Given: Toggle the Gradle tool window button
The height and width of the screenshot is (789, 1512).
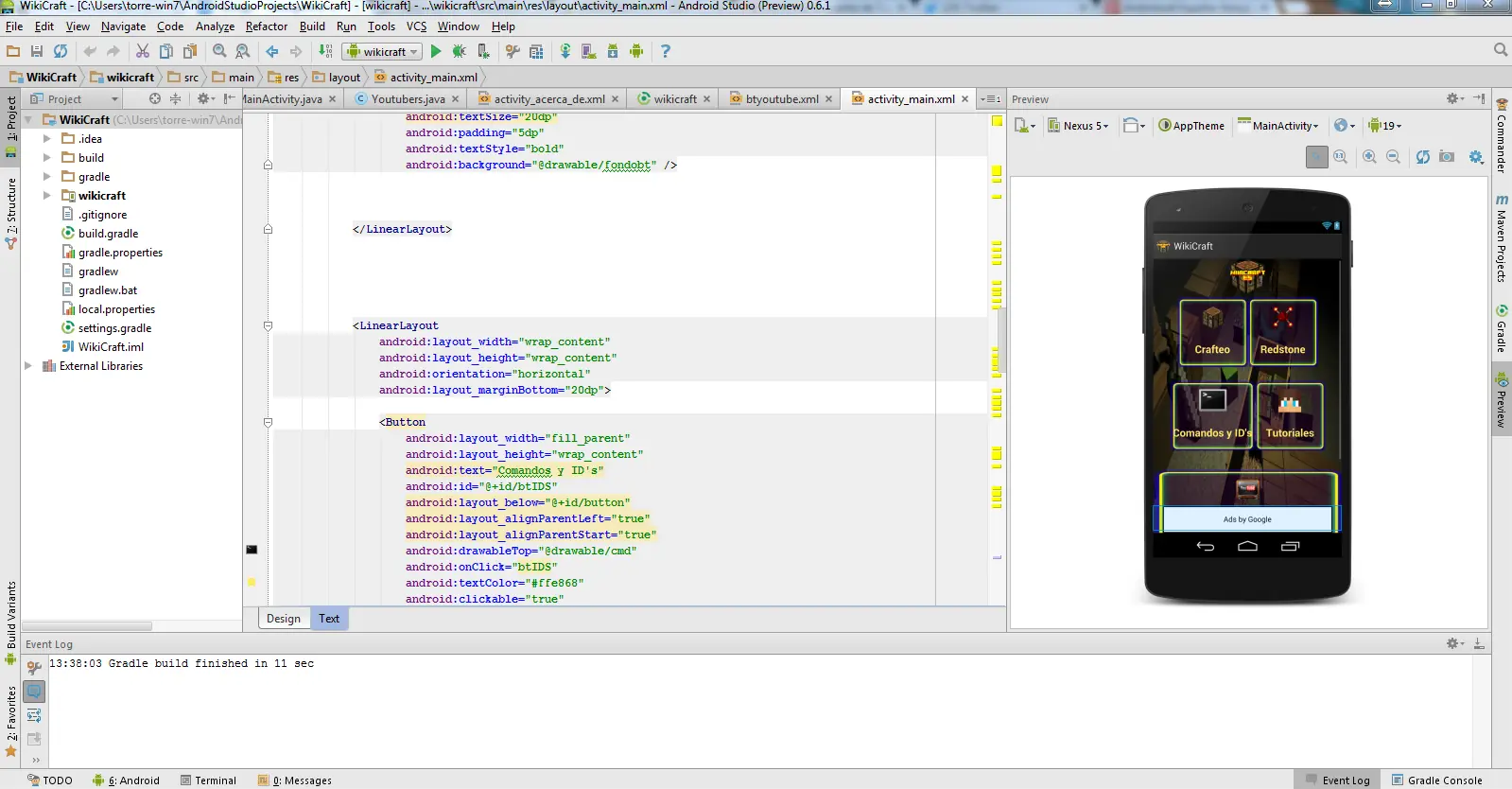Looking at the screenshot, I should pyautogui.click(x=1501, y=327).
